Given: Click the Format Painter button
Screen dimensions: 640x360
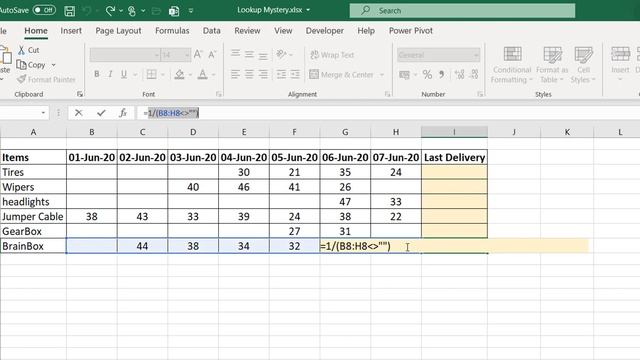Looking at the screenshot, I should 47,79.
